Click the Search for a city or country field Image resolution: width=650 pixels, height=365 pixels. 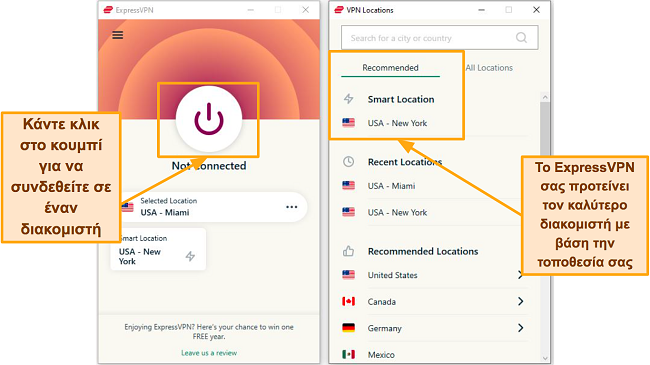439,38
